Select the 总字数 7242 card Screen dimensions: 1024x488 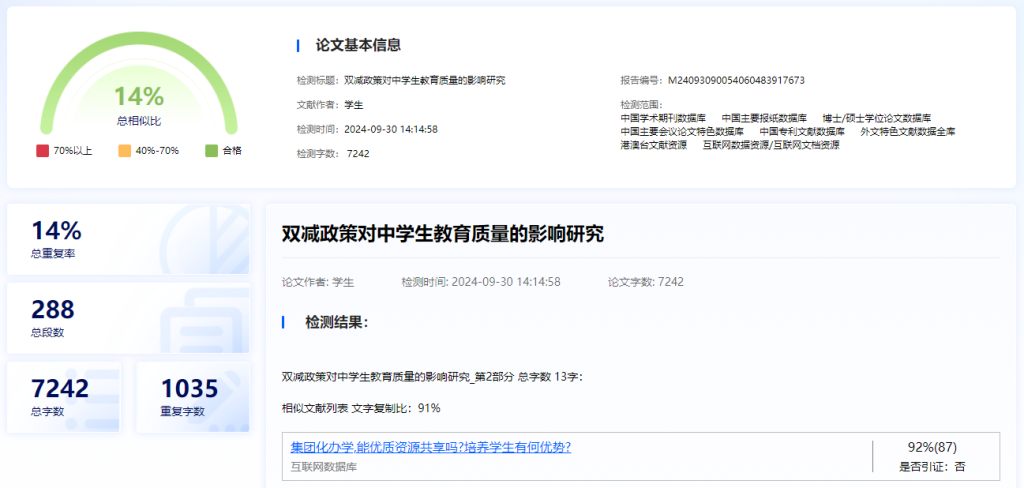tap(64, 397)
